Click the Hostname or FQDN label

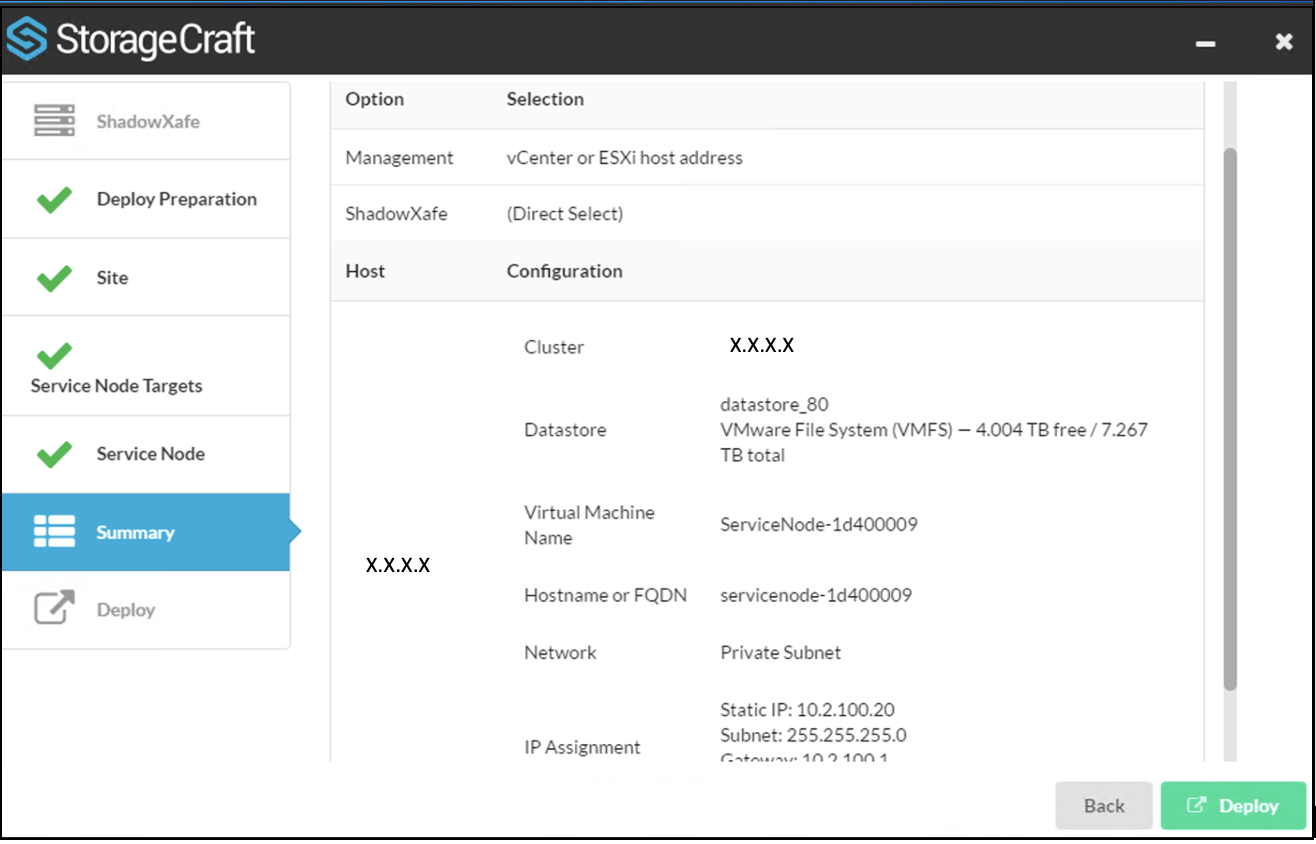coord(605,595)
